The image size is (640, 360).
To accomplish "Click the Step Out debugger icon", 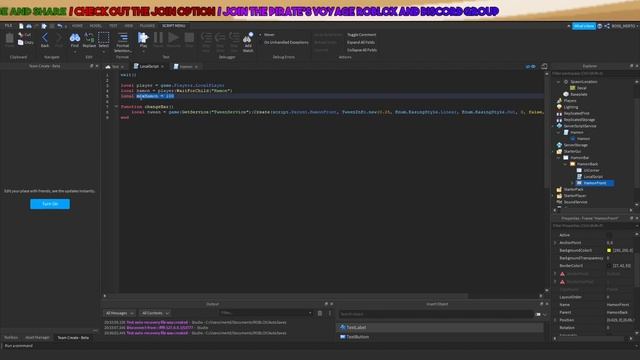I will [234, 38].
